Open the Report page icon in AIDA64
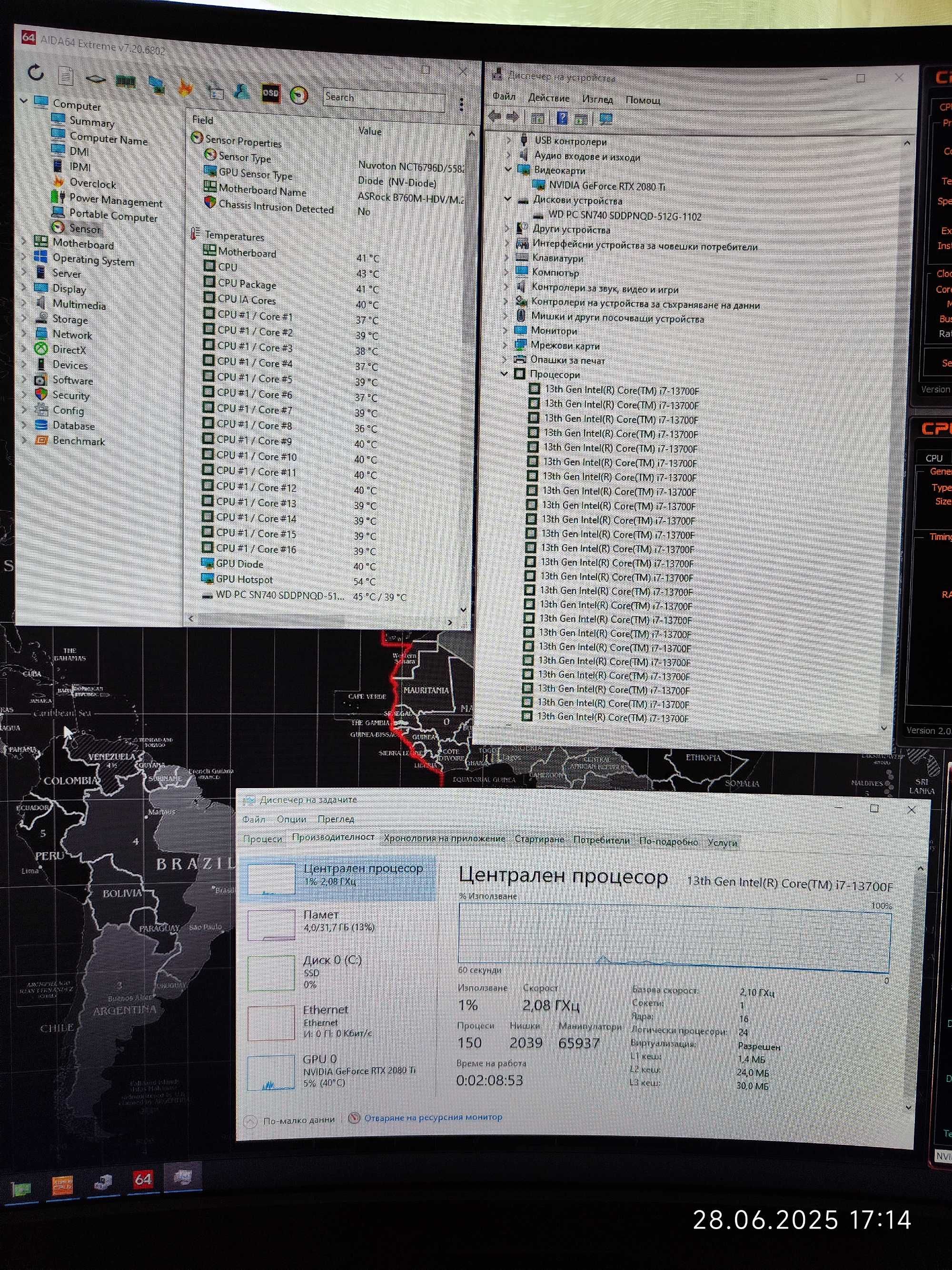 (x=66, y=75)
